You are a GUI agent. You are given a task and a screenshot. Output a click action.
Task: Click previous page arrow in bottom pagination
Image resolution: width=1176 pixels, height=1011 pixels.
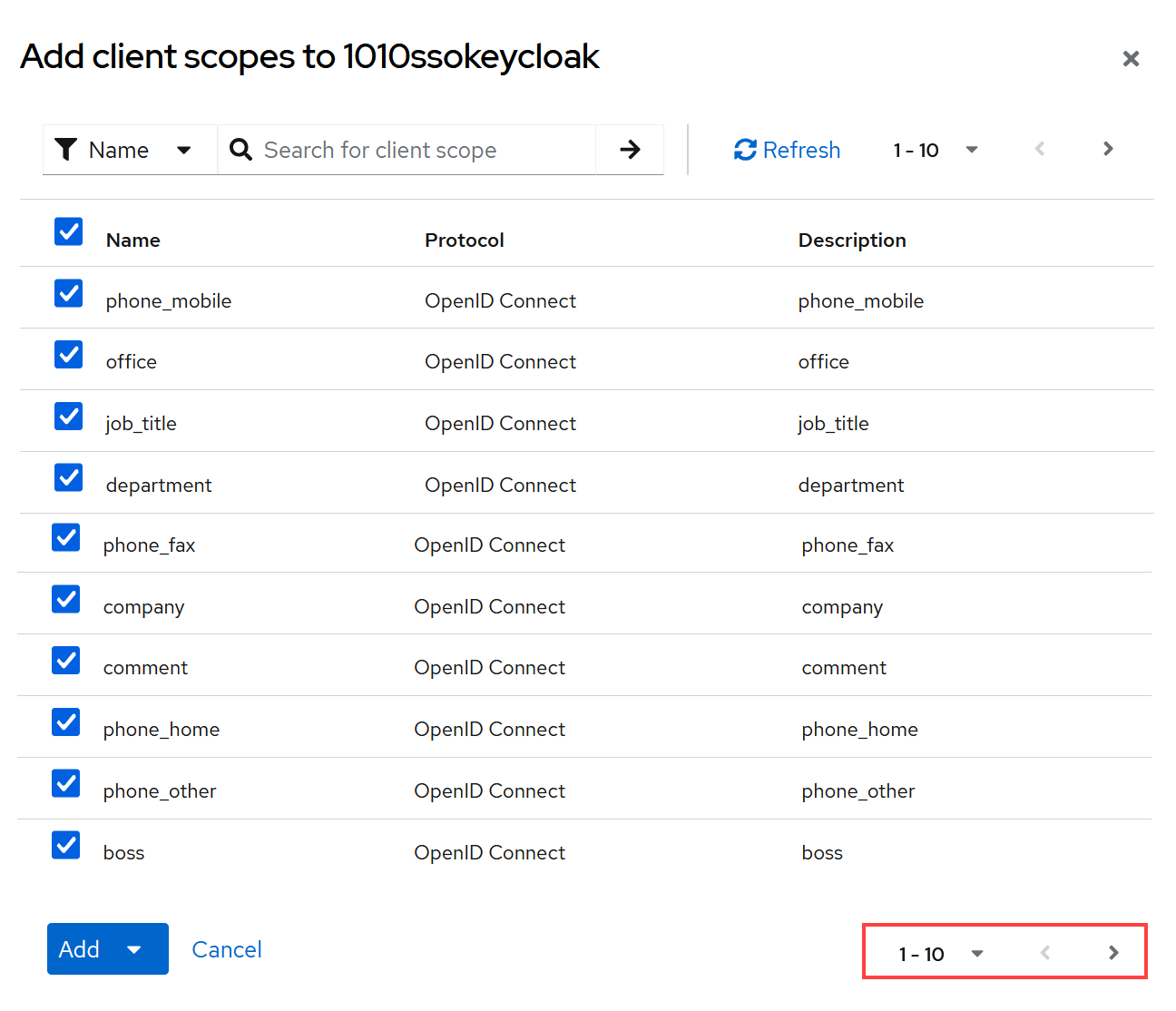click(x=1045, y=953)
